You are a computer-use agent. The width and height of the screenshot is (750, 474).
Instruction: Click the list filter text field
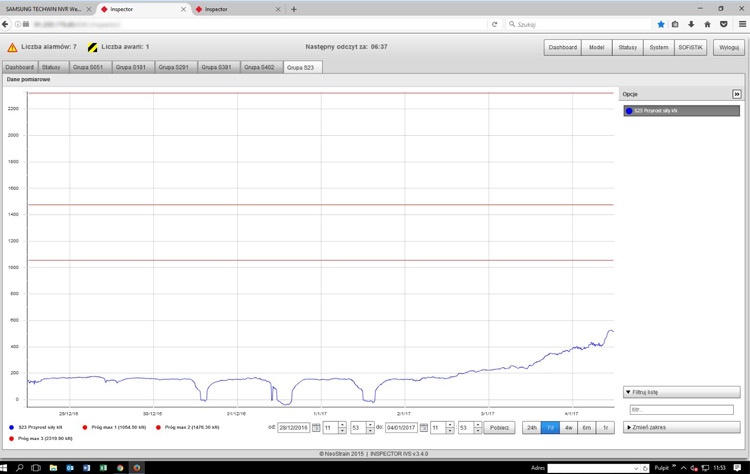680,410
